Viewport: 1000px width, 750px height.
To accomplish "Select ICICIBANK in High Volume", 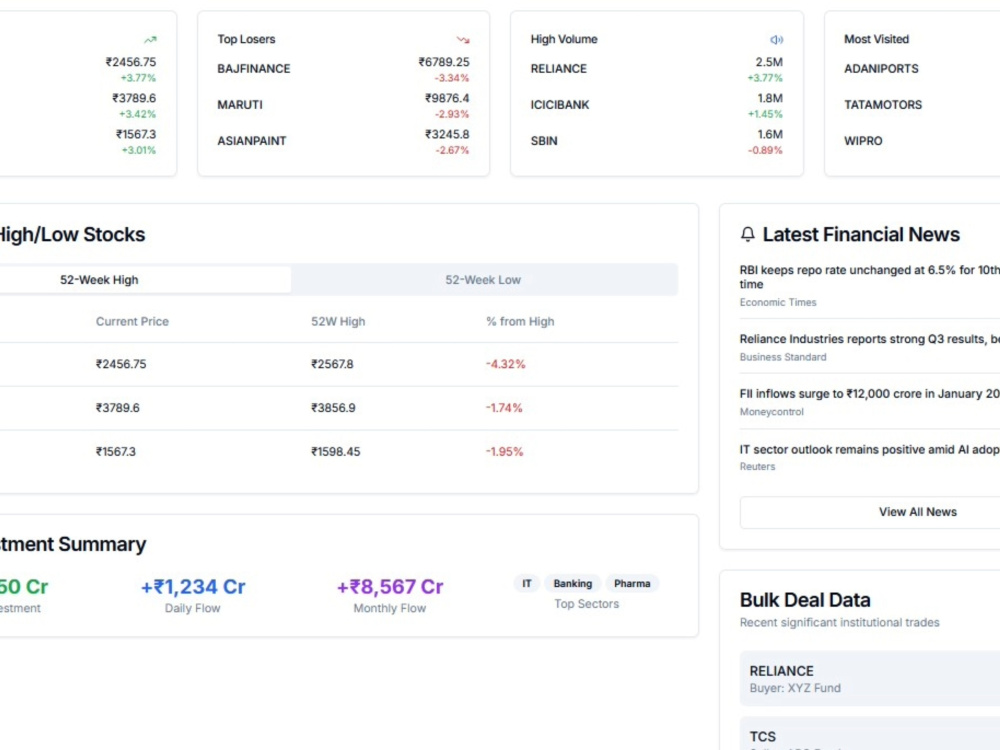I will (560, 105).
